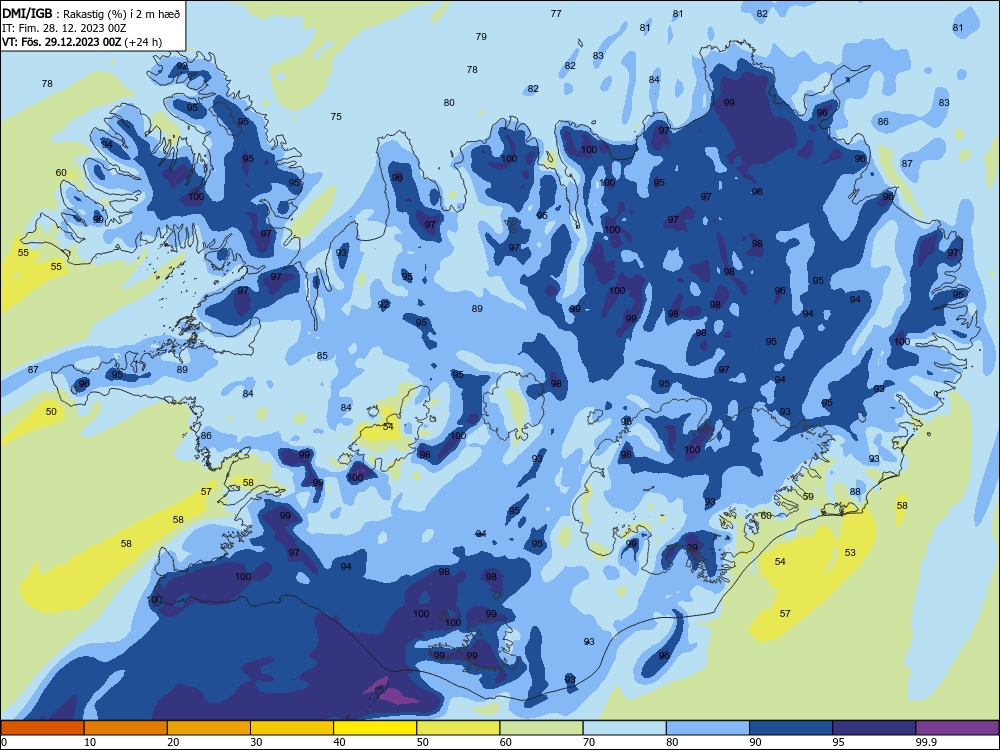This screenshot has width=1000, height=750.
Task: Click the '99.9' label on the legend scale
Action: click(926, 742)
